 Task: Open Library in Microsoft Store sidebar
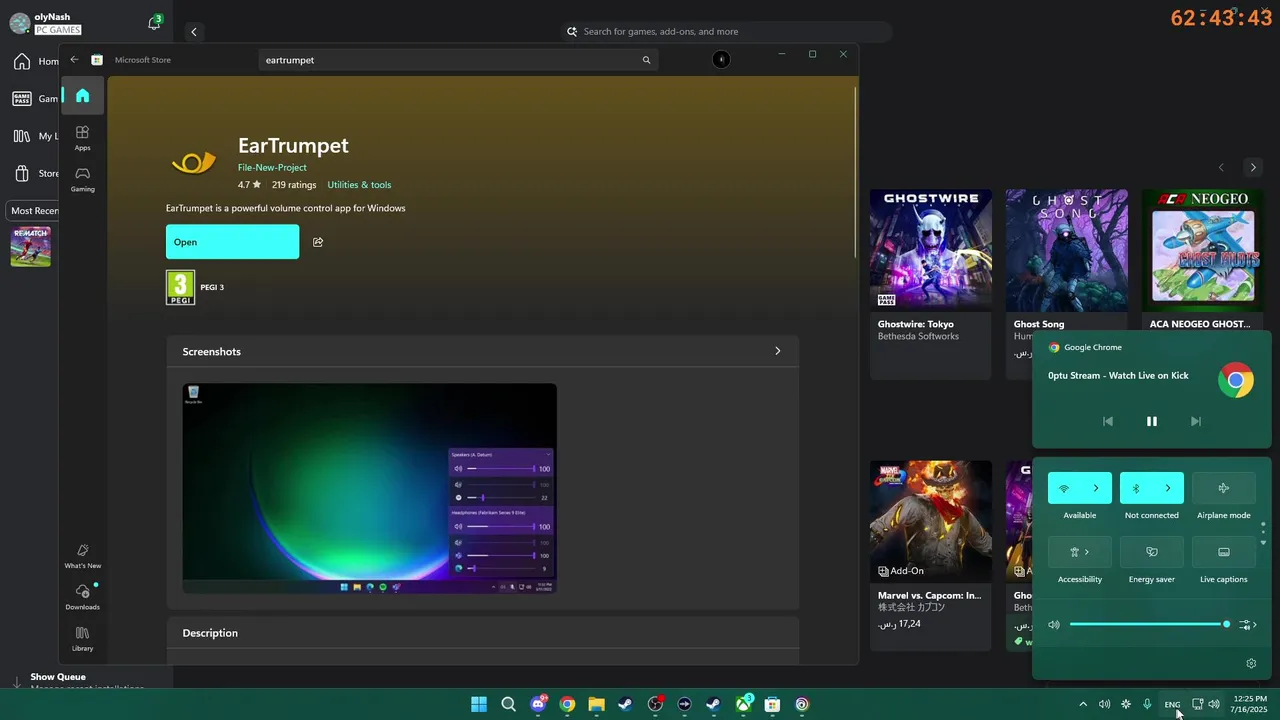coord(82,638)
